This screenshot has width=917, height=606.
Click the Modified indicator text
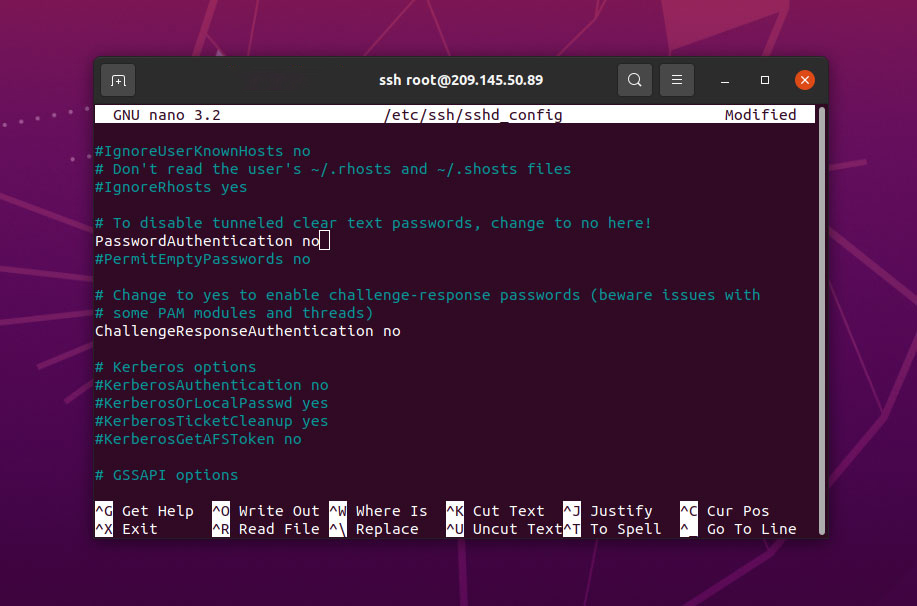click(x=761, y=114)
